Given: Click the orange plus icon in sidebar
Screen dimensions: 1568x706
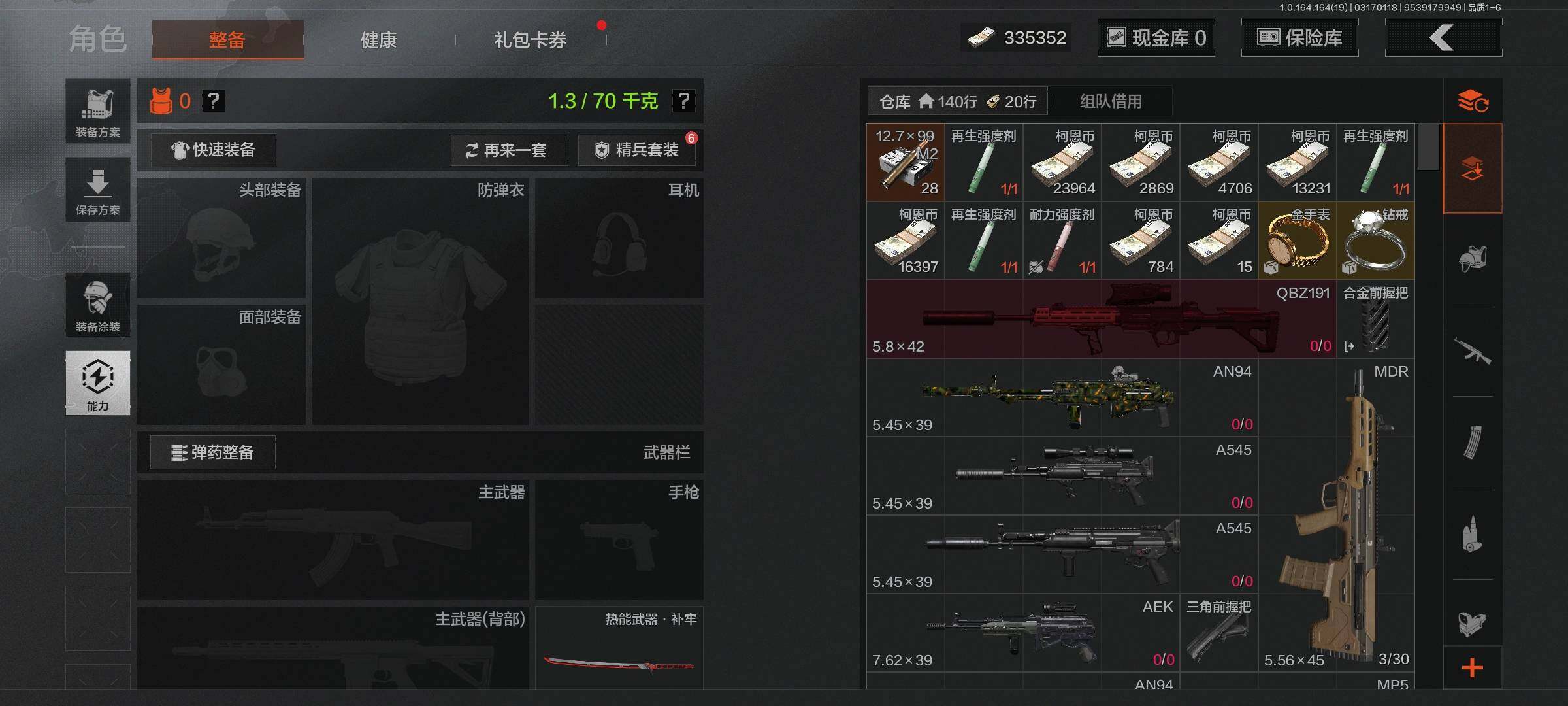Looking at the screenshot, I should [1472, 668].
